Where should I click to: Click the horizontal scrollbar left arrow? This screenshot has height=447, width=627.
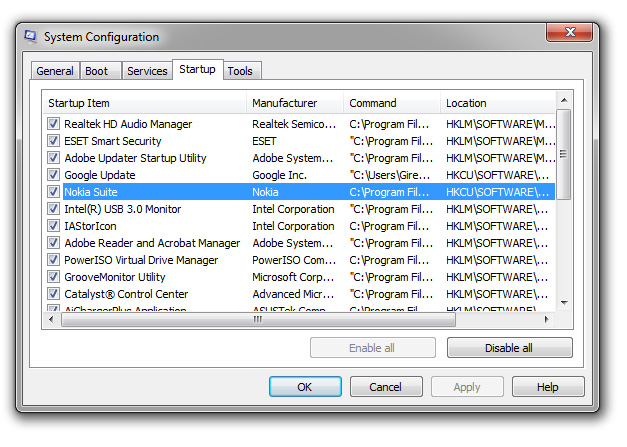(x=51, y=319)
